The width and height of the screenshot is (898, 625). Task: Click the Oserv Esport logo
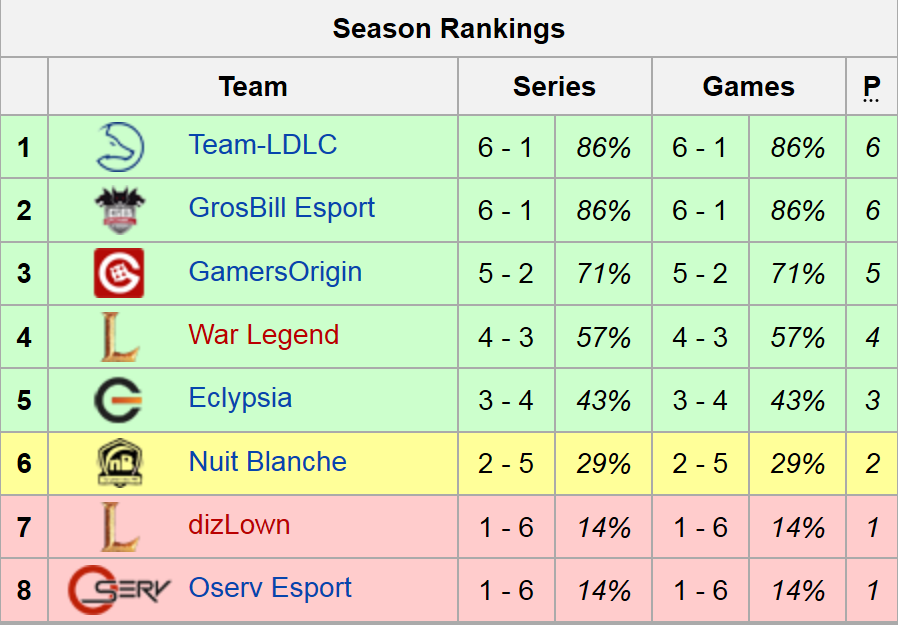point(119,589)
